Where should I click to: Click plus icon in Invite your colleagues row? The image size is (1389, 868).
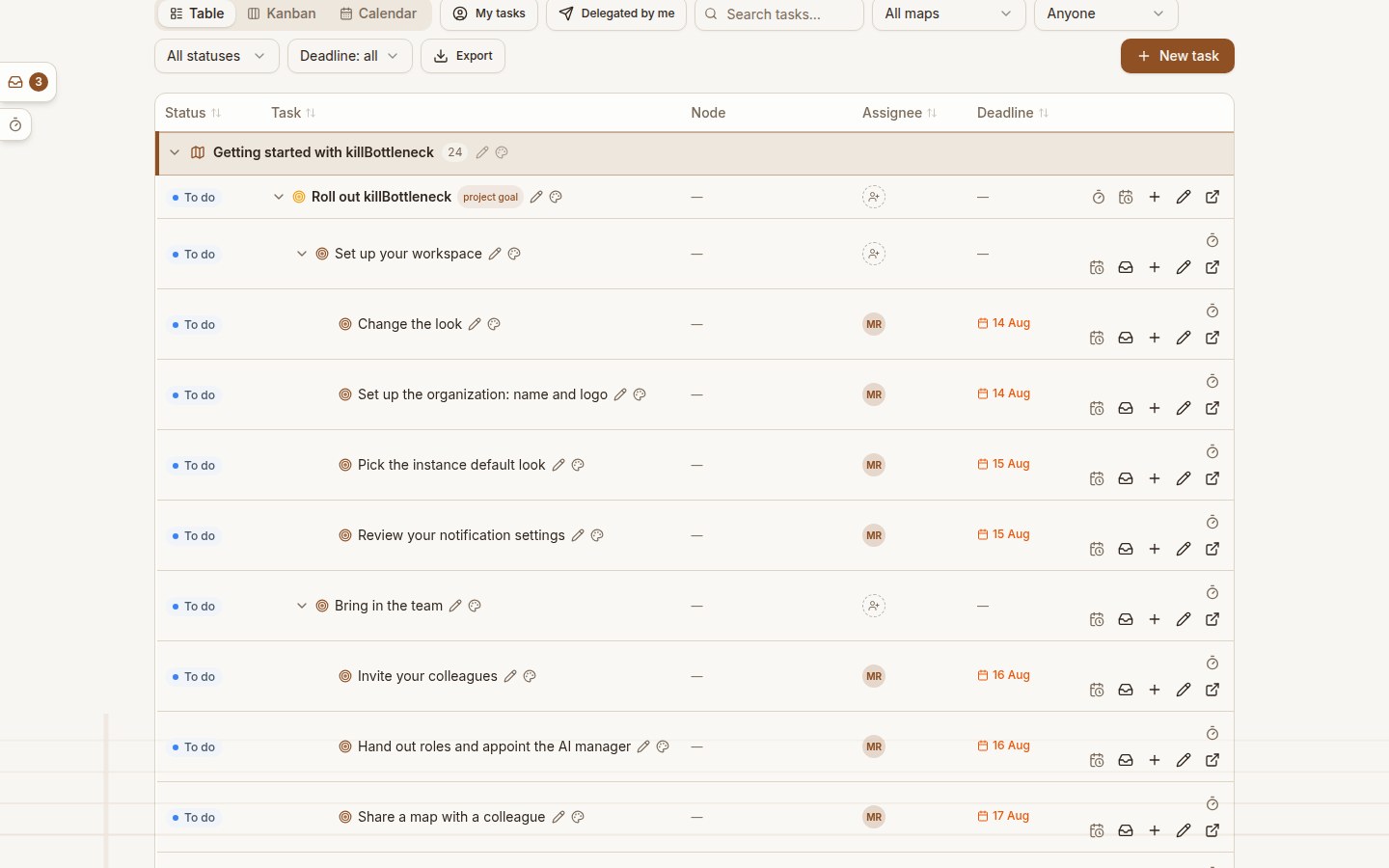coord(1155,690)
